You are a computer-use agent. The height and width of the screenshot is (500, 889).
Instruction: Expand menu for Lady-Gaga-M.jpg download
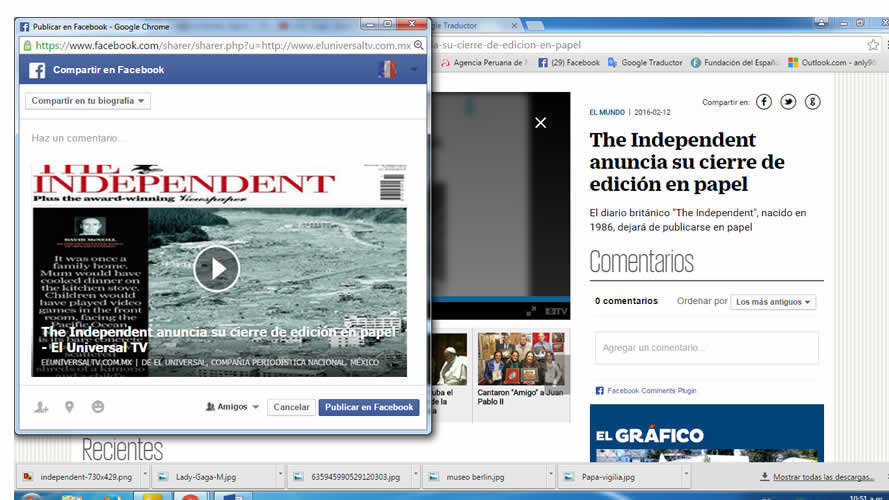tap(280, 474)
